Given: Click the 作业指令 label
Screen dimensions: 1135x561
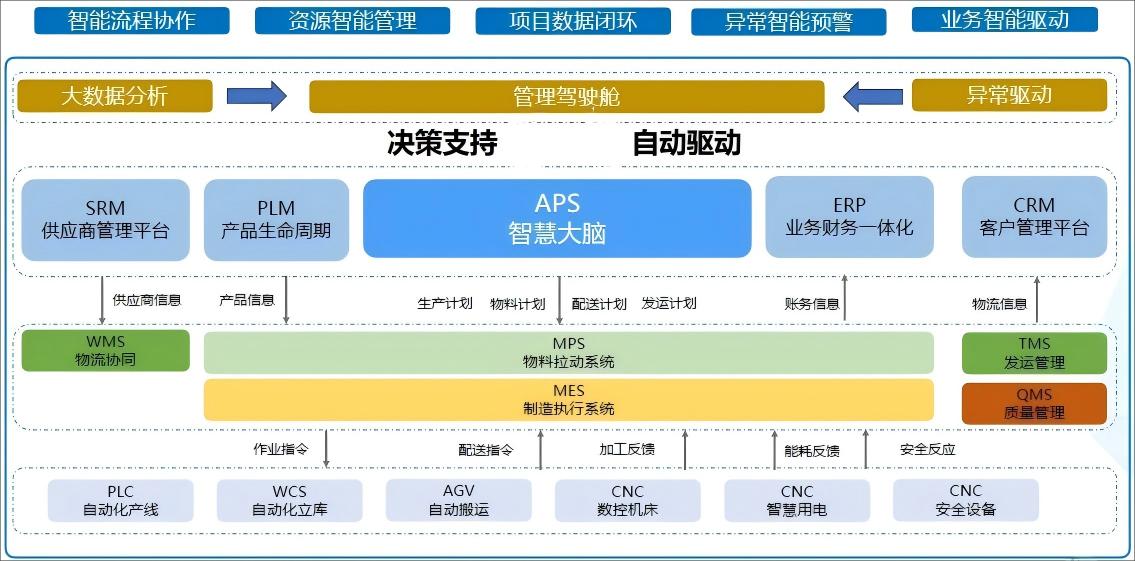Looking at the screenshot, I should click(281, 449).
